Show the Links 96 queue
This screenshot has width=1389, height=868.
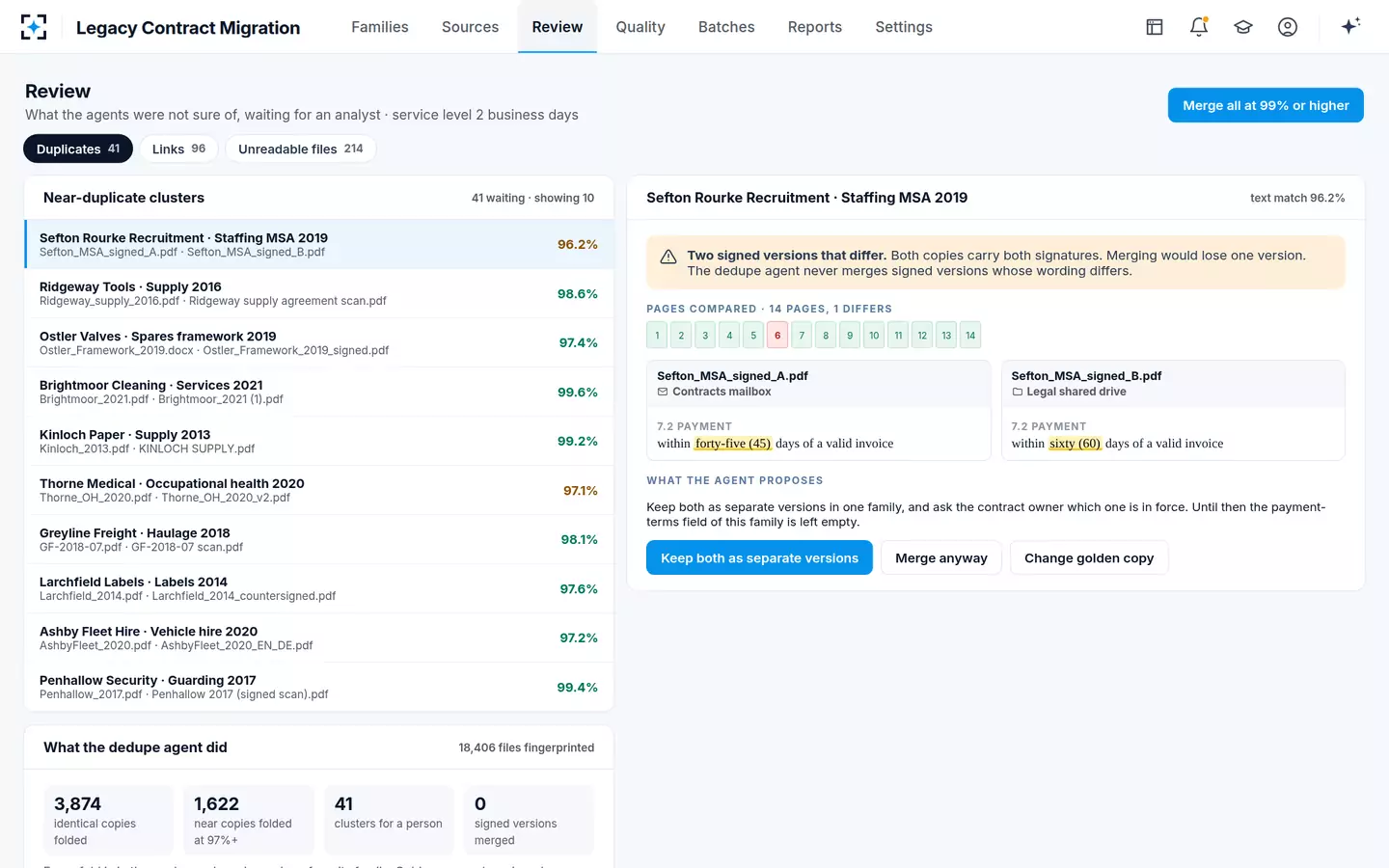point(178,149)
